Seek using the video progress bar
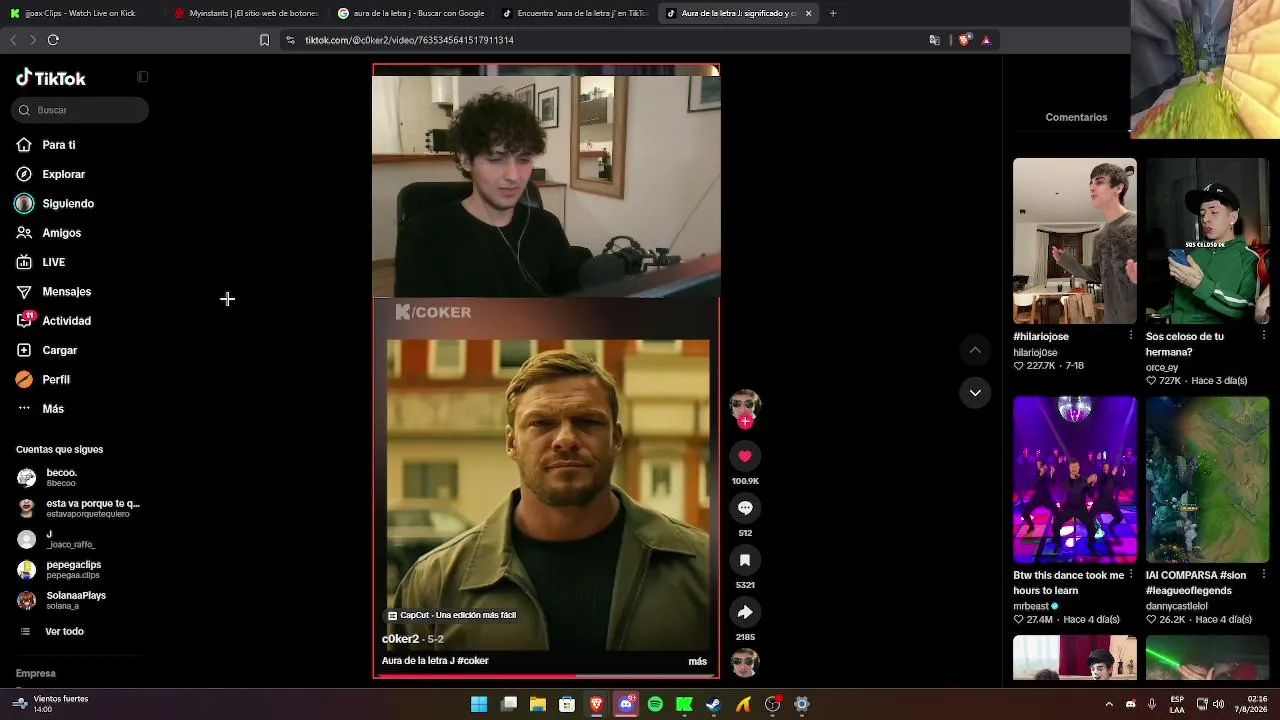The height and width of the screenshot is (720, 1280). tap(546, 676)
